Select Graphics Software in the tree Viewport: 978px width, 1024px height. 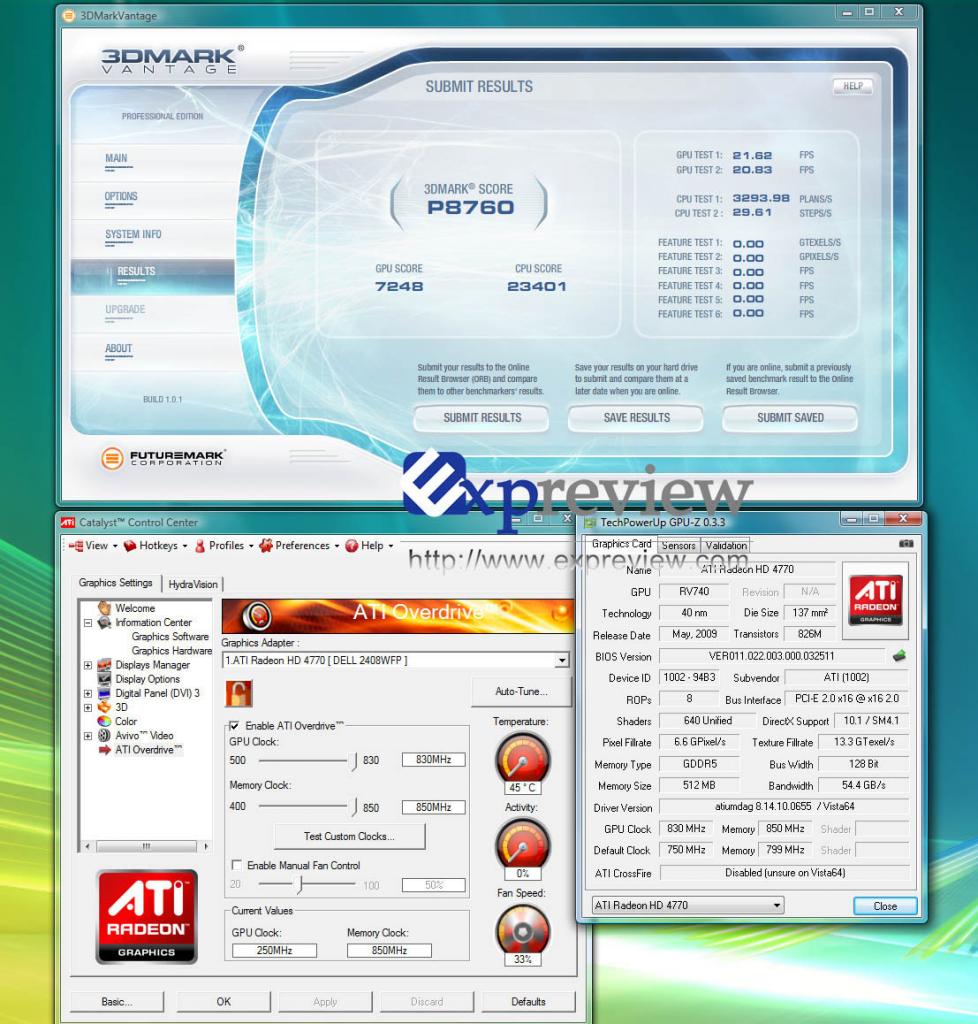tap(170, 636)
